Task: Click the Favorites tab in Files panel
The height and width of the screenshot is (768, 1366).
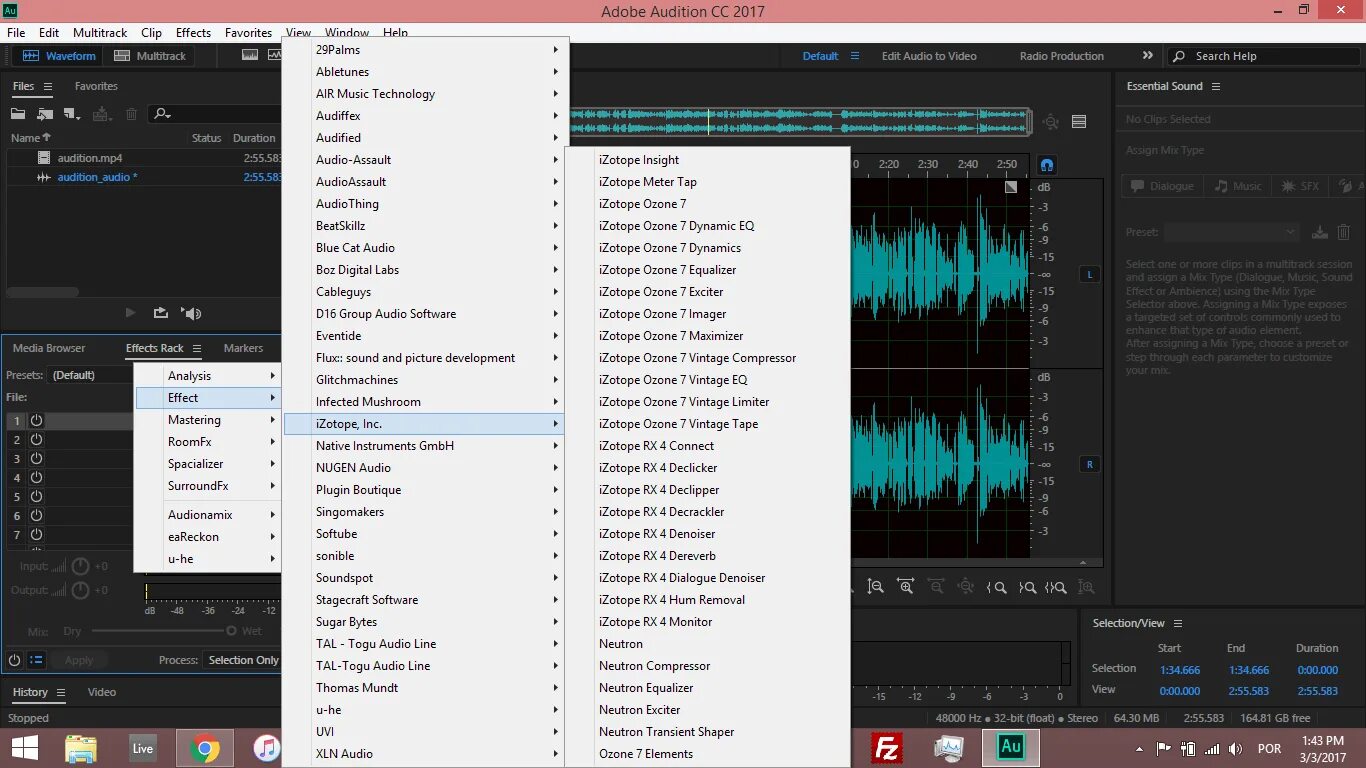Action: coord(96,86)
